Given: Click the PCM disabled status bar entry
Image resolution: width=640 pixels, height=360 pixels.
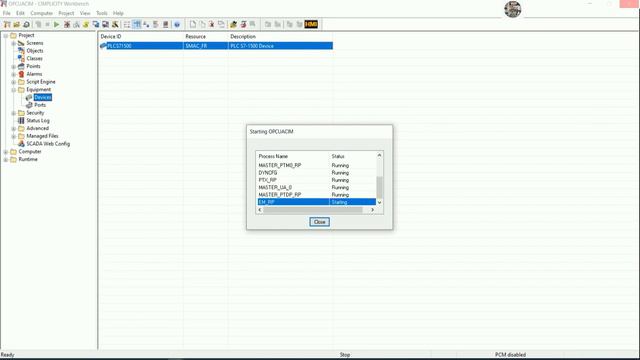Looking at the screenshot, I should [510, 355].
